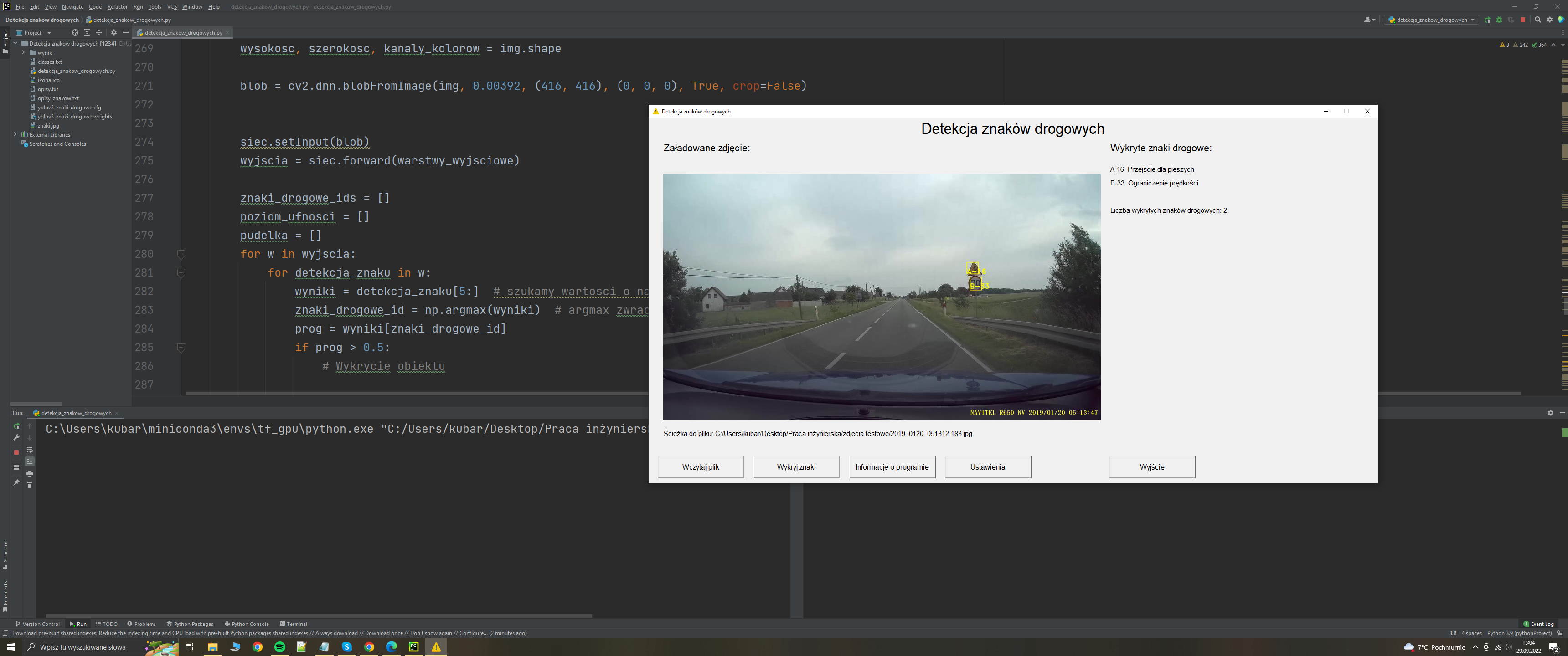Click Wykryj znaki button

796,467
